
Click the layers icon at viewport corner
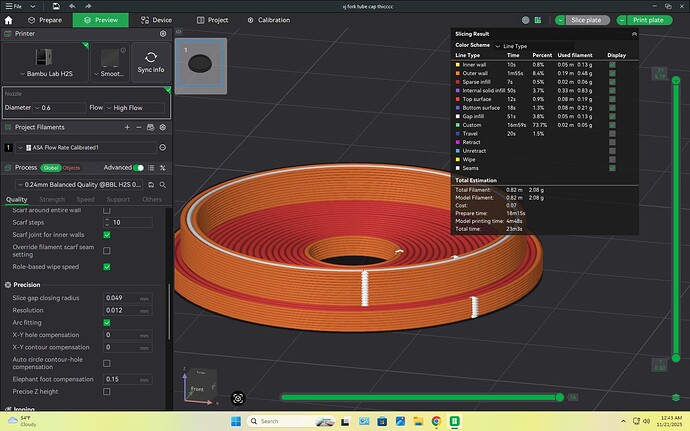pyautogui.click(x=676, y=398)
